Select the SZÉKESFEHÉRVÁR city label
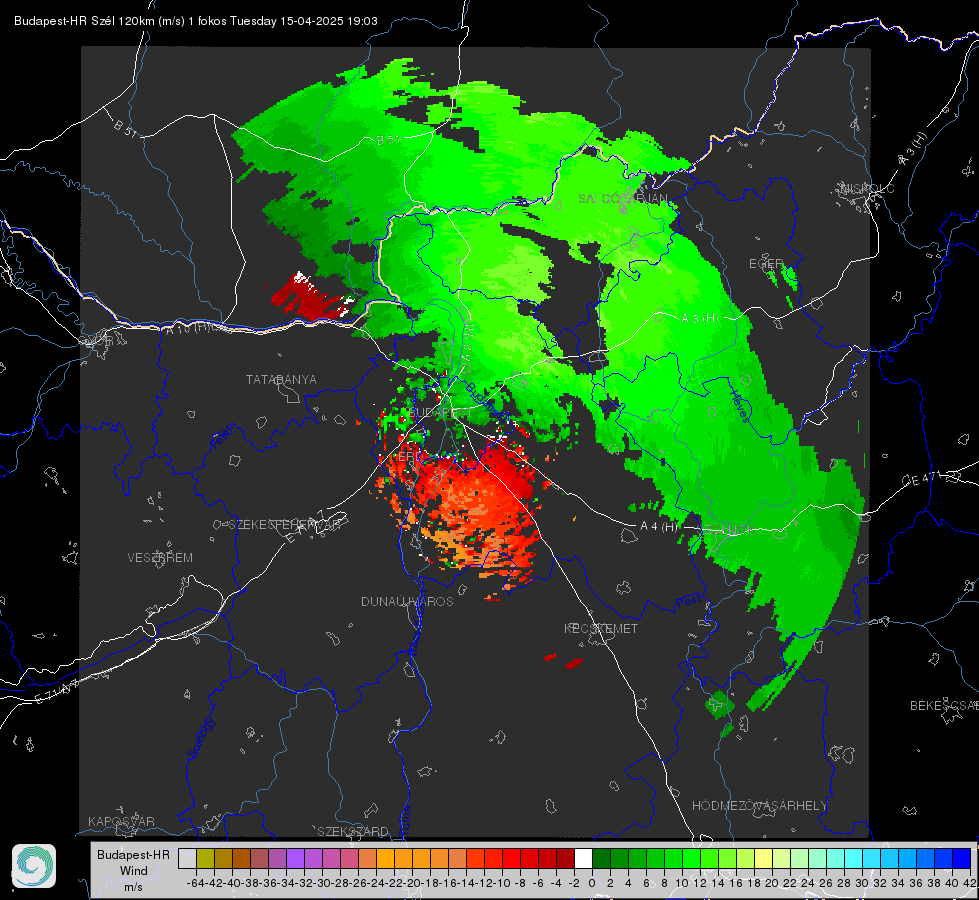This screenshot has width=979, height=900. pos(287,525)
